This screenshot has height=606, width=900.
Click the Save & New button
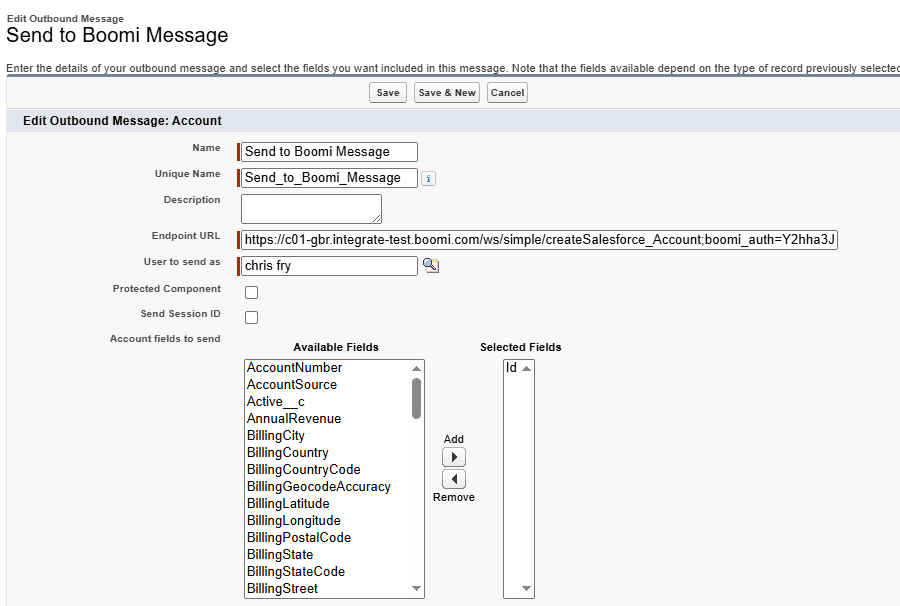point(447,93)
